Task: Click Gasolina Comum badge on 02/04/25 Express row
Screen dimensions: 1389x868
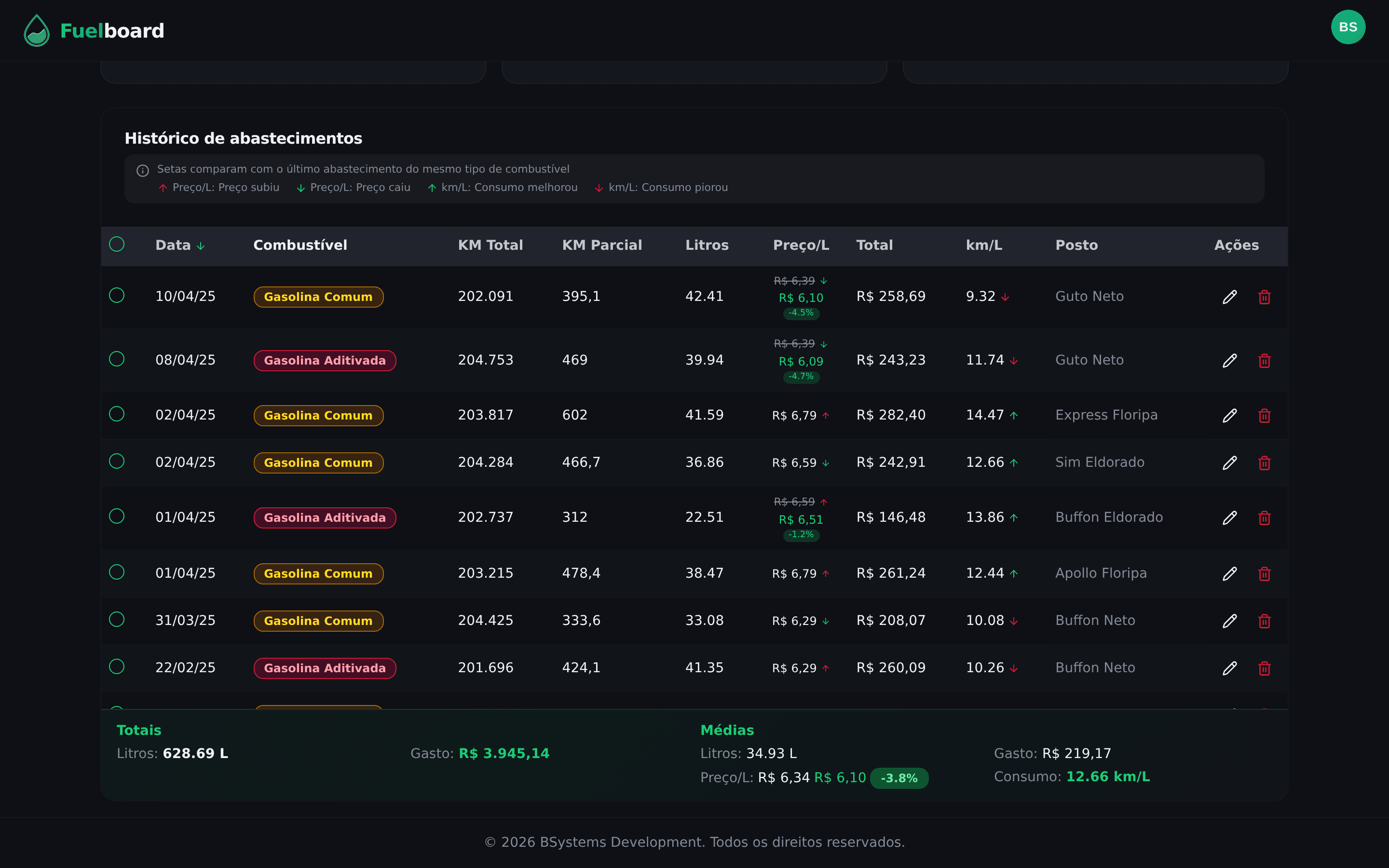Action: coord(318,415)
